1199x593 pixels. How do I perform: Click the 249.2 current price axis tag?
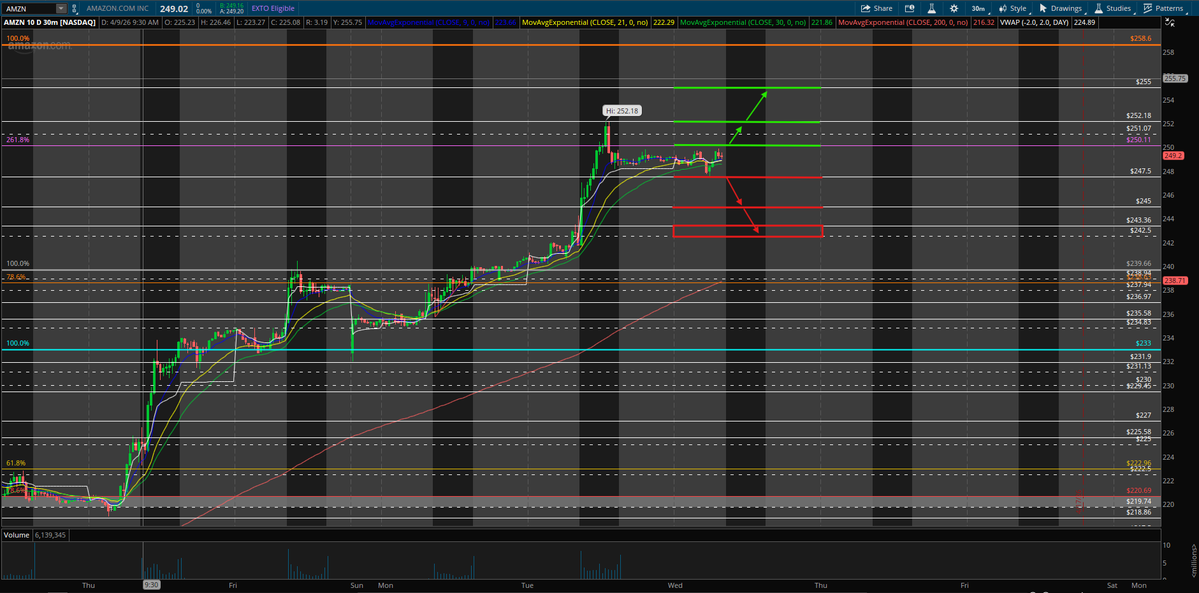(x=1174, y=155)
